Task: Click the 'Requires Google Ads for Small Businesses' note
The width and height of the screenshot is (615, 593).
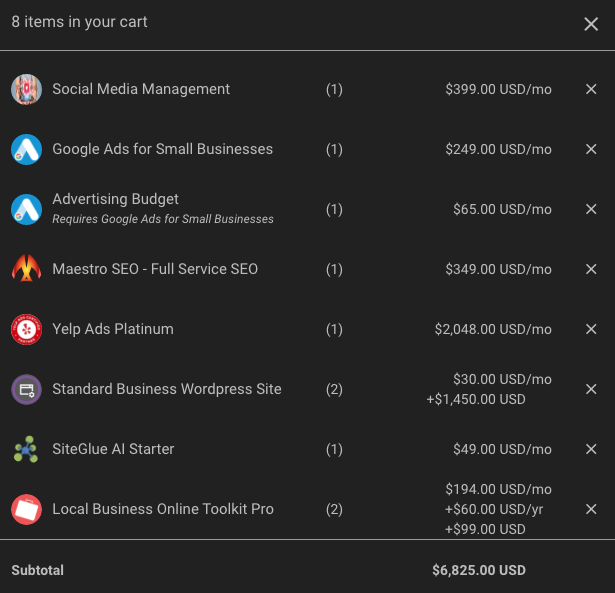Action: 163,219
